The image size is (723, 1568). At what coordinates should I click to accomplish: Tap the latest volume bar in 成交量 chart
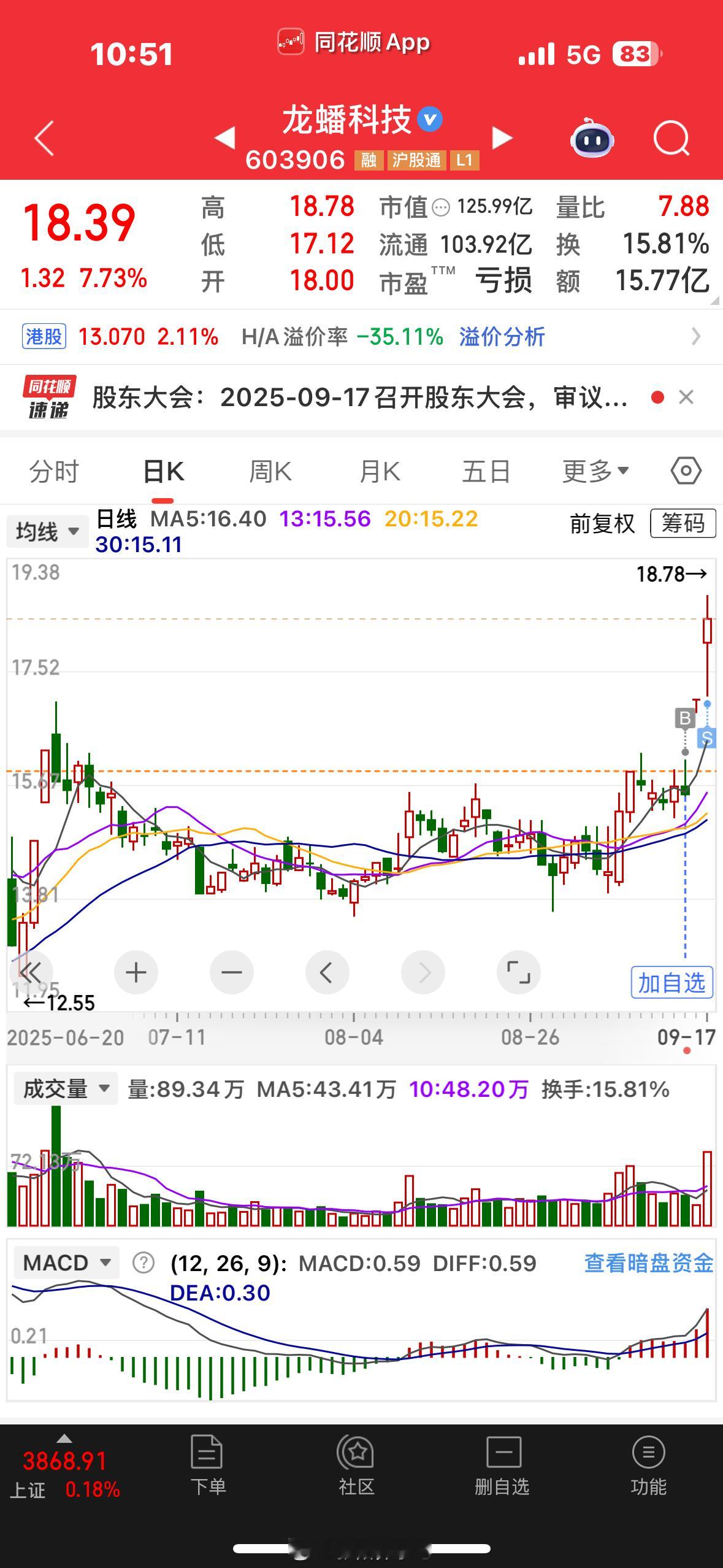pos(707,1189)
